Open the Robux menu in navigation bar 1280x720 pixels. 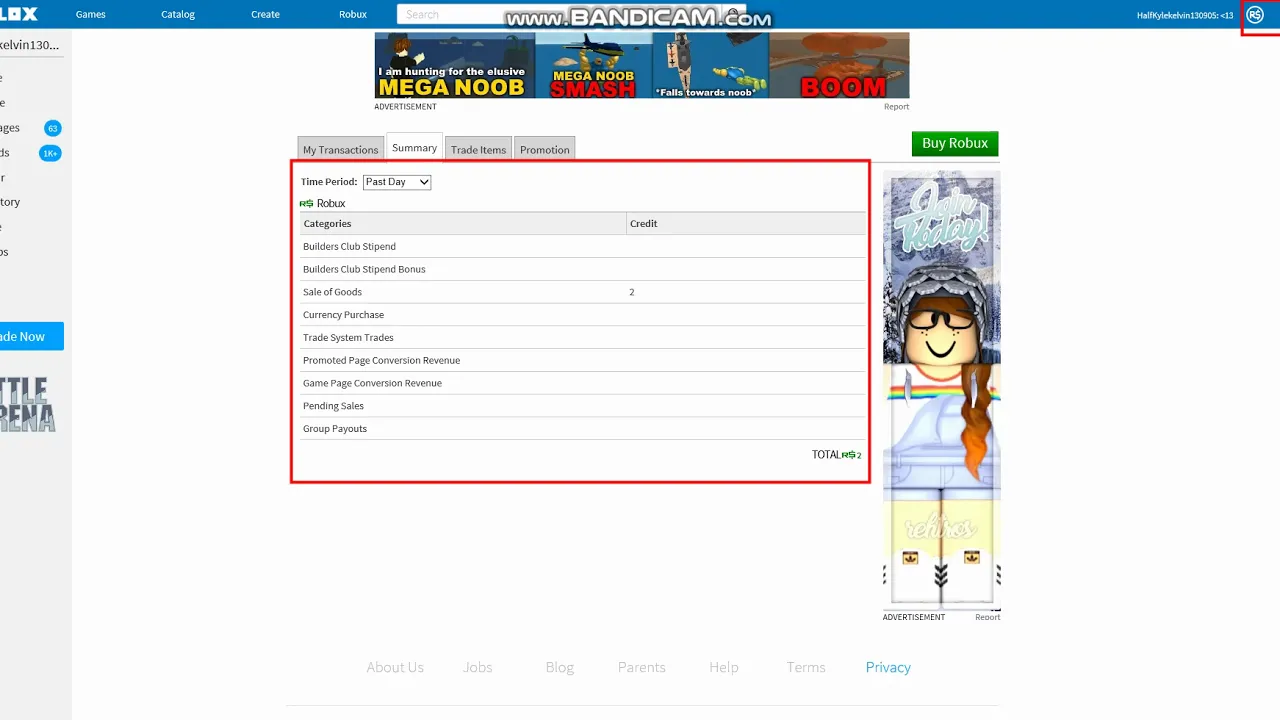click(x=353, y=14)
